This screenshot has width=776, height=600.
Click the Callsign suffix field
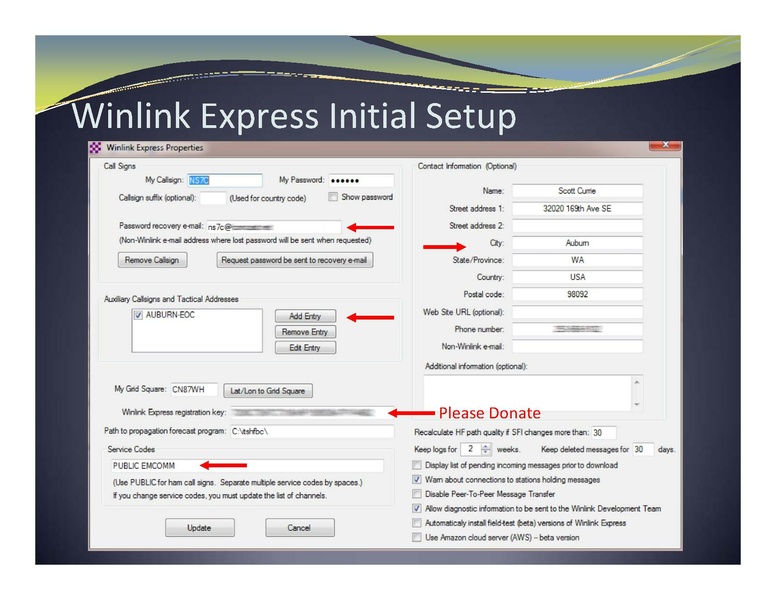pyautogui.click(x=213, y=198)
